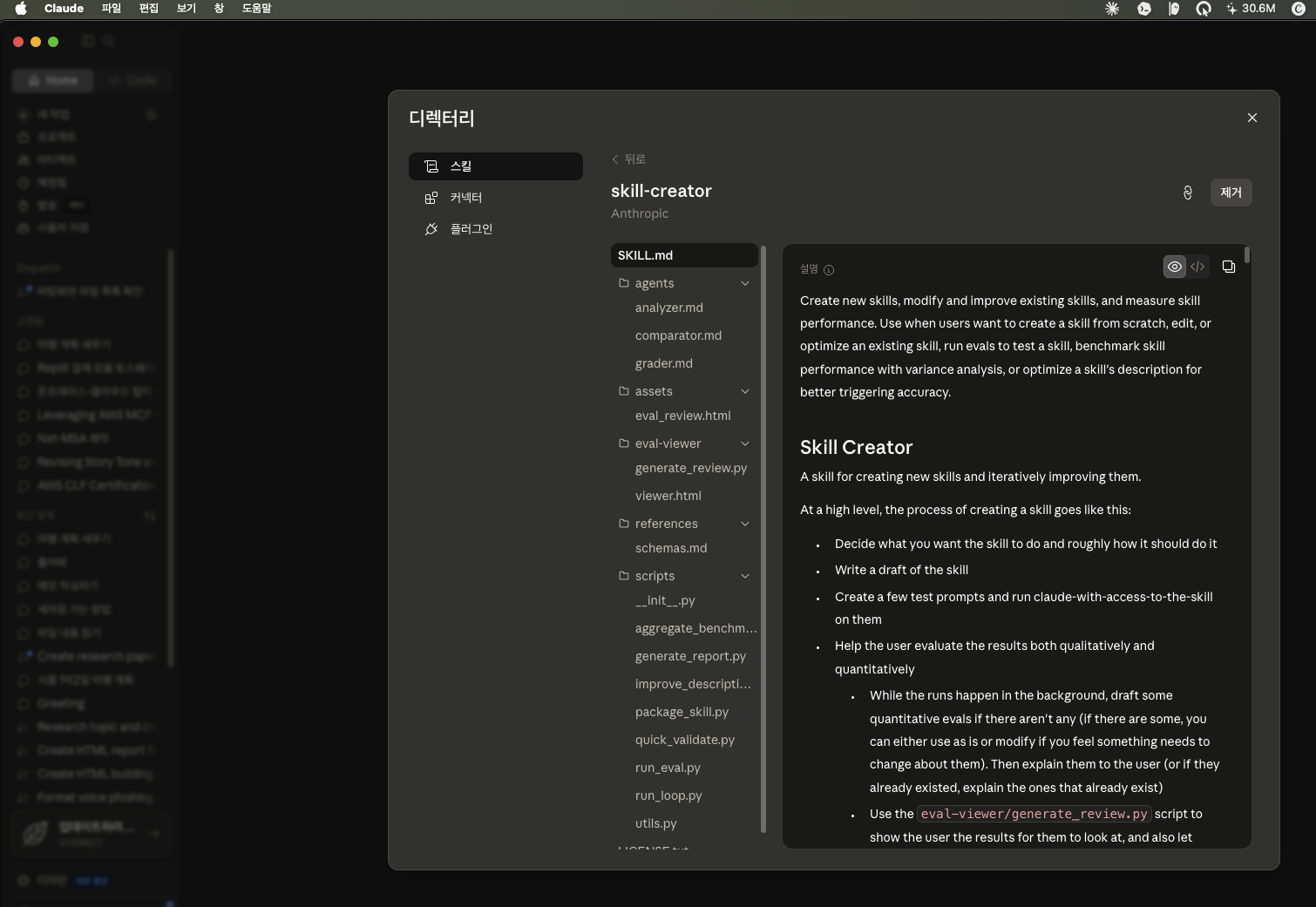The image size is (1316, 907).
Task: Click the "Anthropic" author label
Action: pos(640,213)
